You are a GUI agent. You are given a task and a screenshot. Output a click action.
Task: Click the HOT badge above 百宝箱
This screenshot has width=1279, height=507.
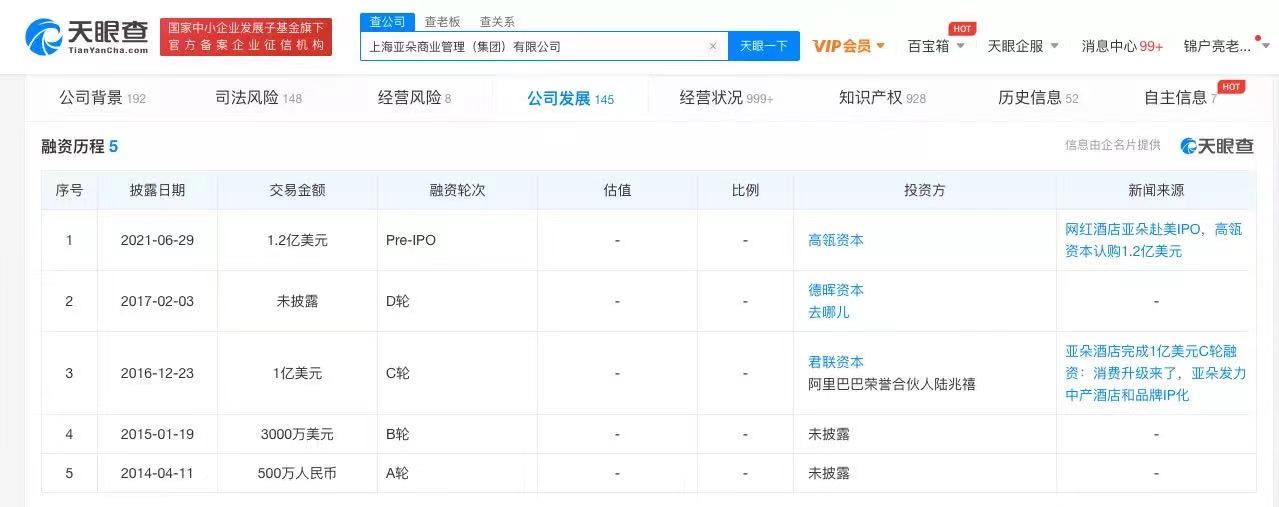pyautogui.click(x=962, y=28)
